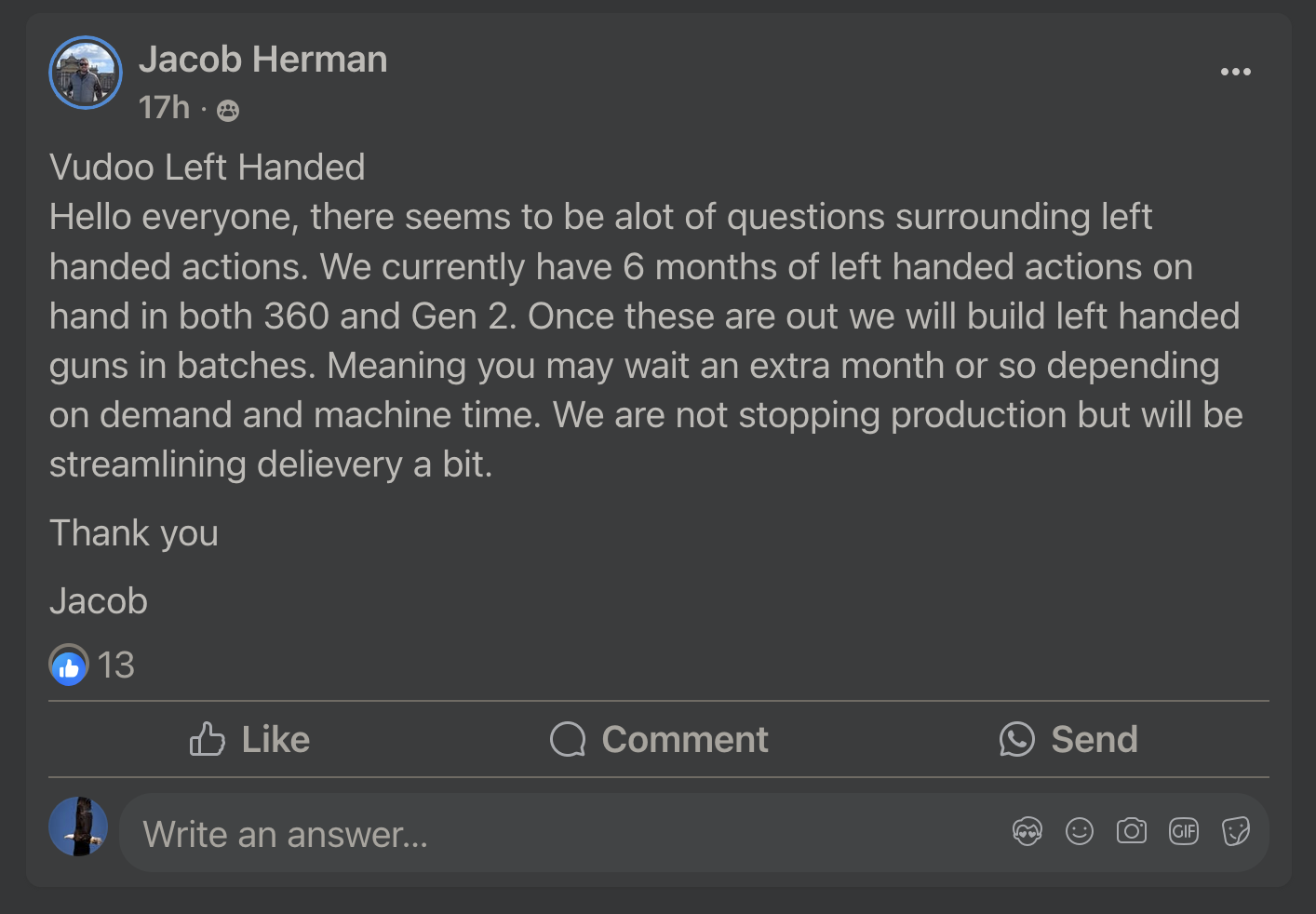Click the thumbs-up outline icon
Viewport: 1316px width, 914px height.
[208, 739]
